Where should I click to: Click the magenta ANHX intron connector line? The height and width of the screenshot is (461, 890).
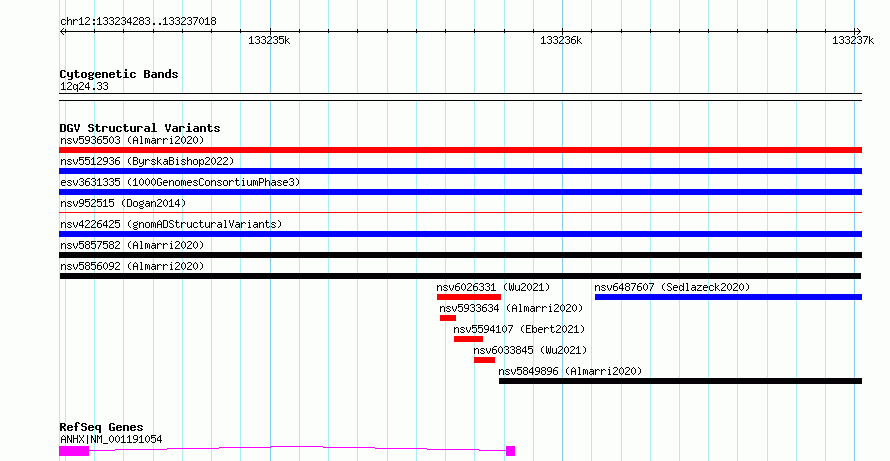tap(297, 447)
